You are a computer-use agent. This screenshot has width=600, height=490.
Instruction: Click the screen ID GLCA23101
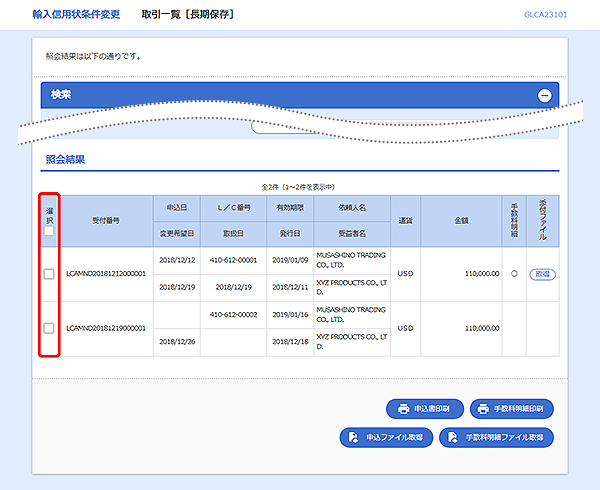[x=545, y=15]
